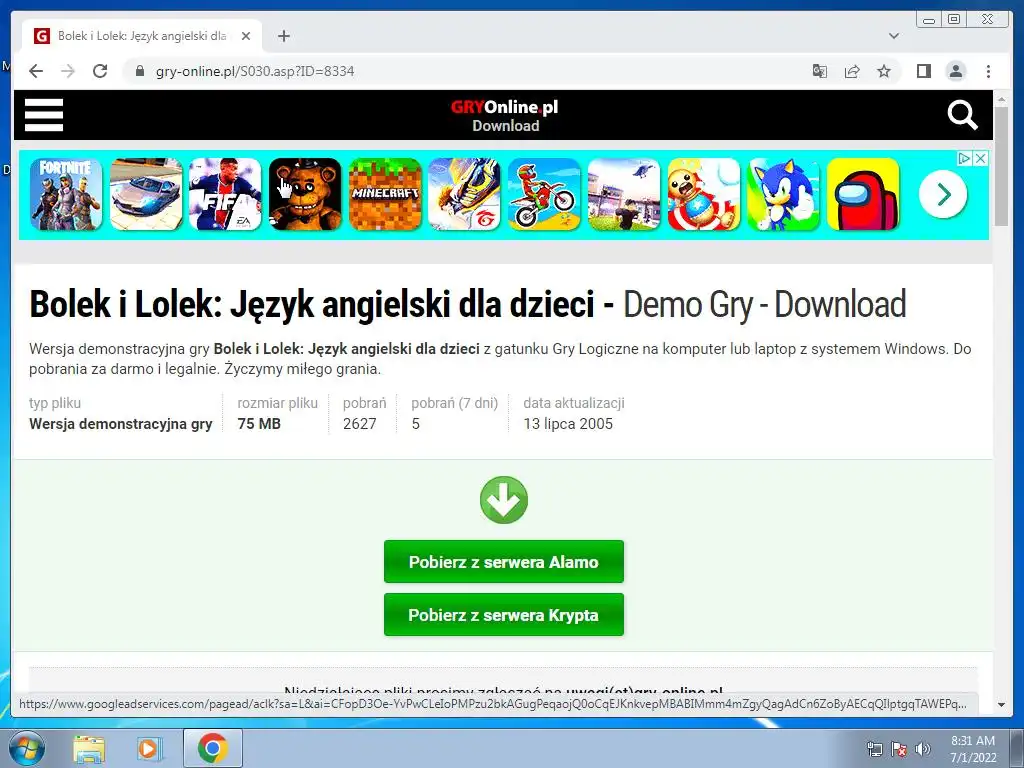Click the scrollbar up arrow
Image resolution: width=1024 pixels, height=768 pixels.
coord(1000,99)
